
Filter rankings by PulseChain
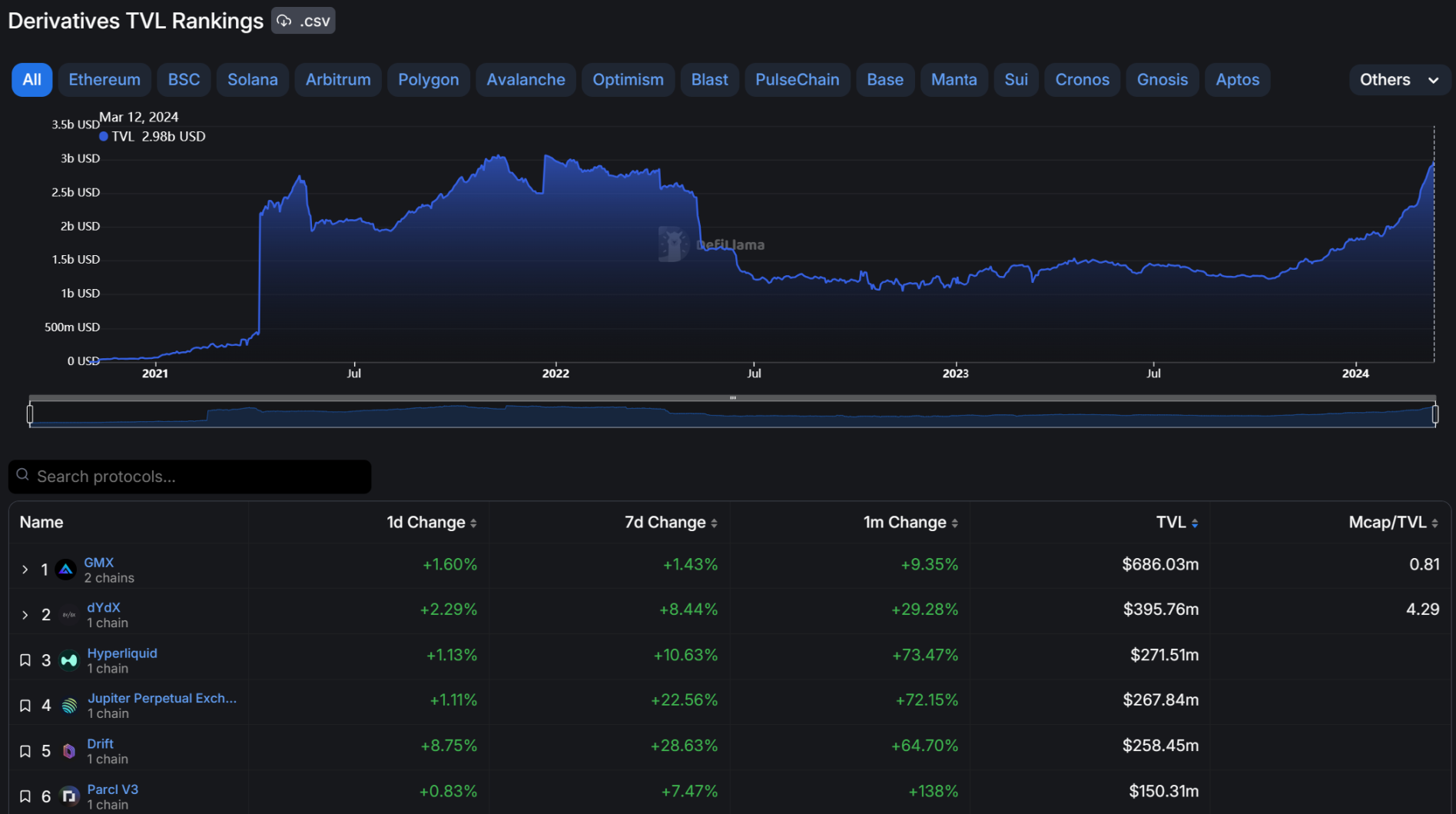click(798, 80)
